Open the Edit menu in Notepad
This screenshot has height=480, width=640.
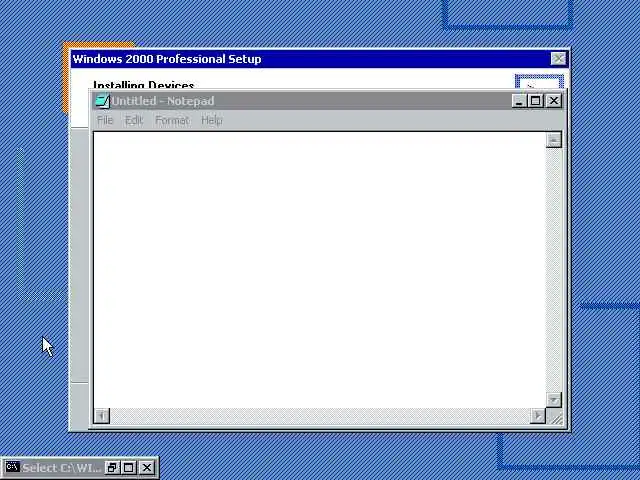click(134, 120)
